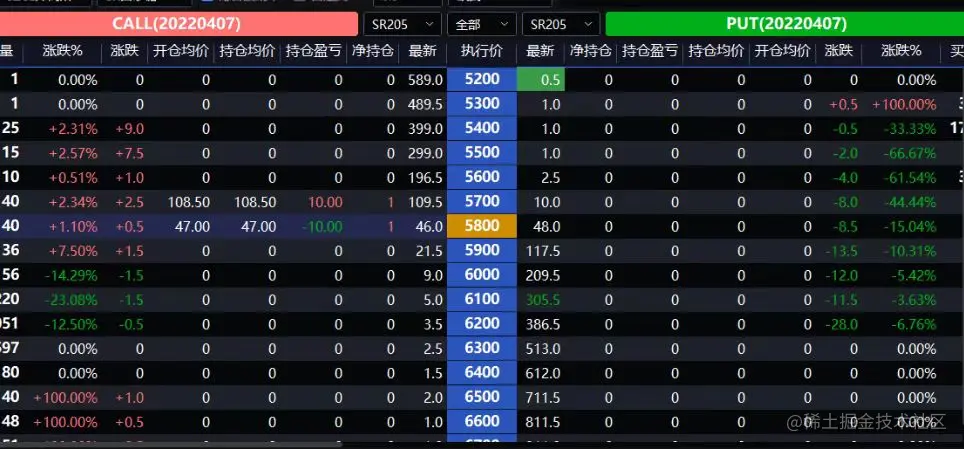Select strike price 5600 cell
The width and height of the screenshot is (964, 449).
[482, 177]
